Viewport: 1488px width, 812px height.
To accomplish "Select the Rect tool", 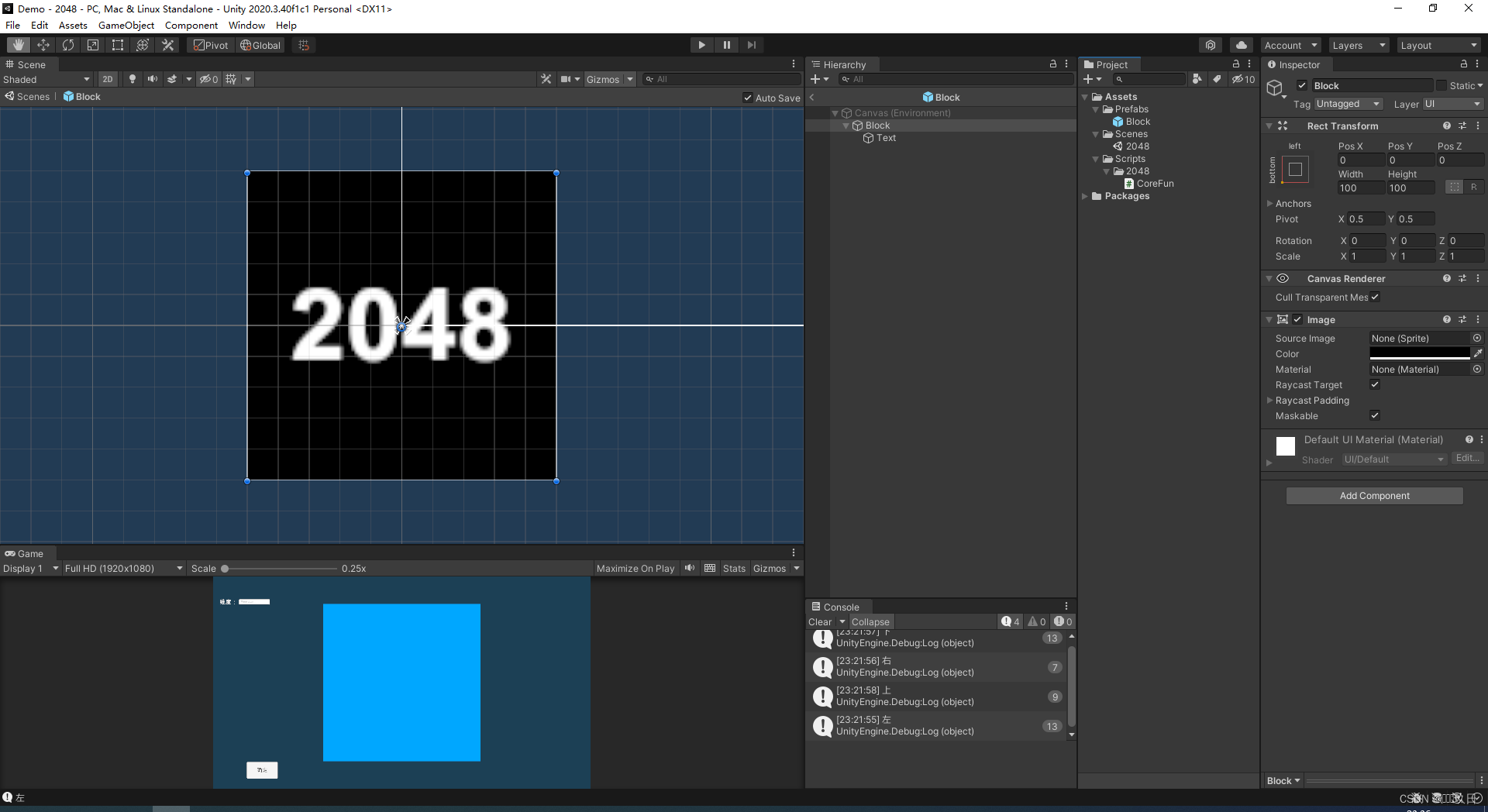I will tap(117, 44).
